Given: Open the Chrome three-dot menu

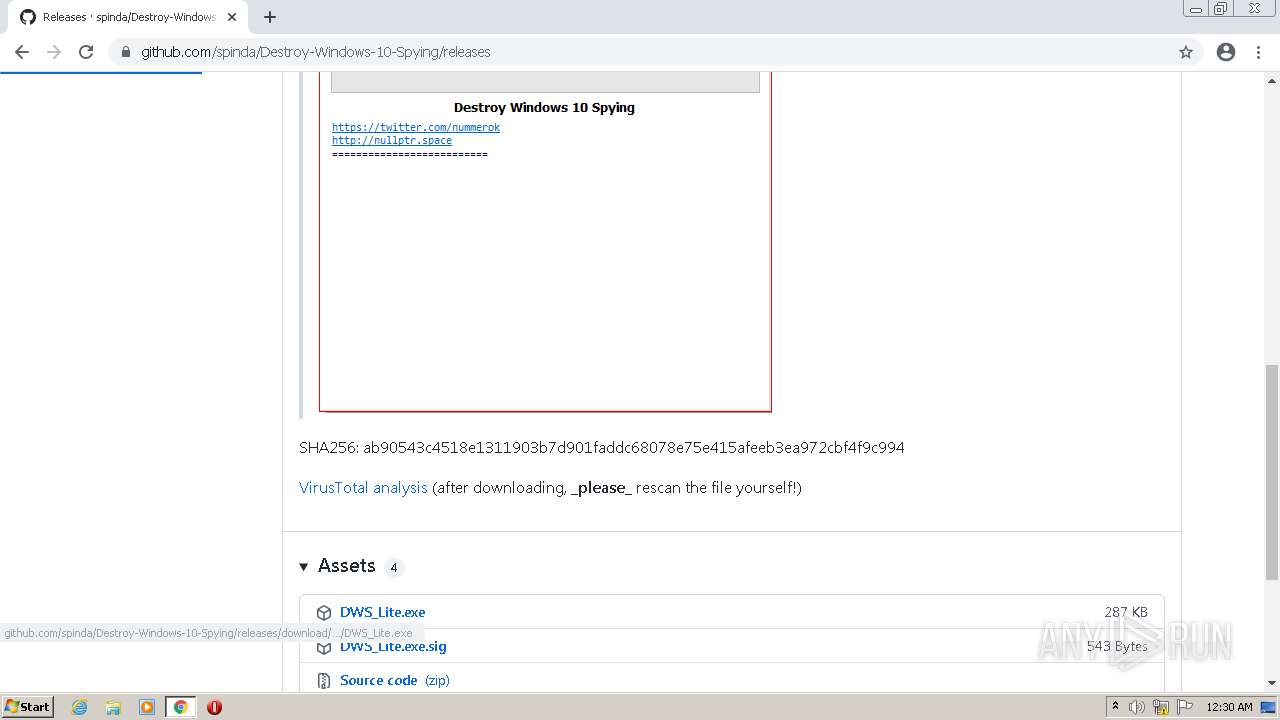Looking at the screenshot, I should pyautogui.click(x=1259, y=52).
